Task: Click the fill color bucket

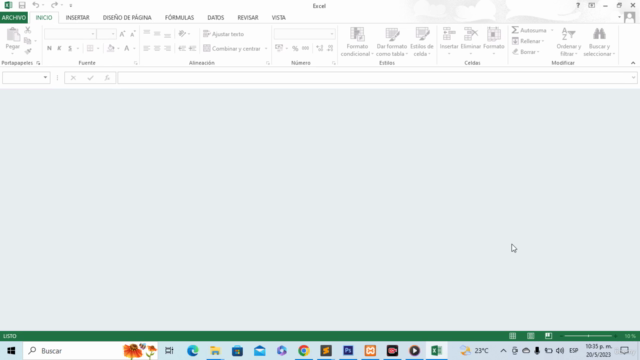Action: pyautogui.click(x=111, y=48)
